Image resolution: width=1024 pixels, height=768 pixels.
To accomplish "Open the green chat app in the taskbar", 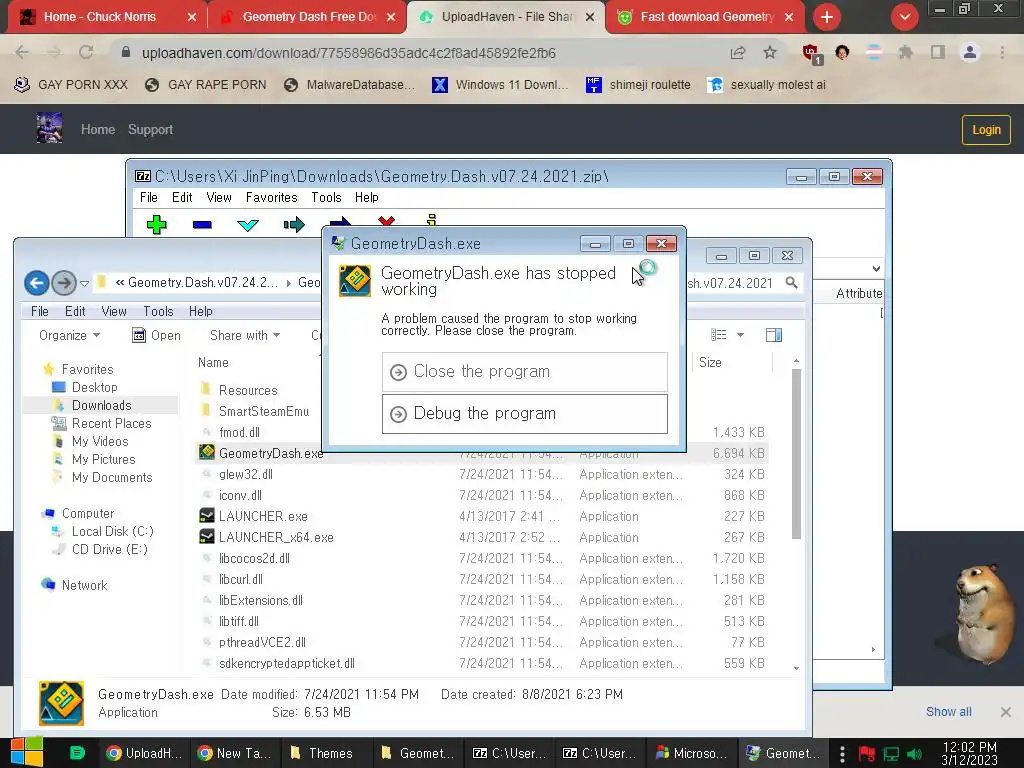I will [77, 753].
